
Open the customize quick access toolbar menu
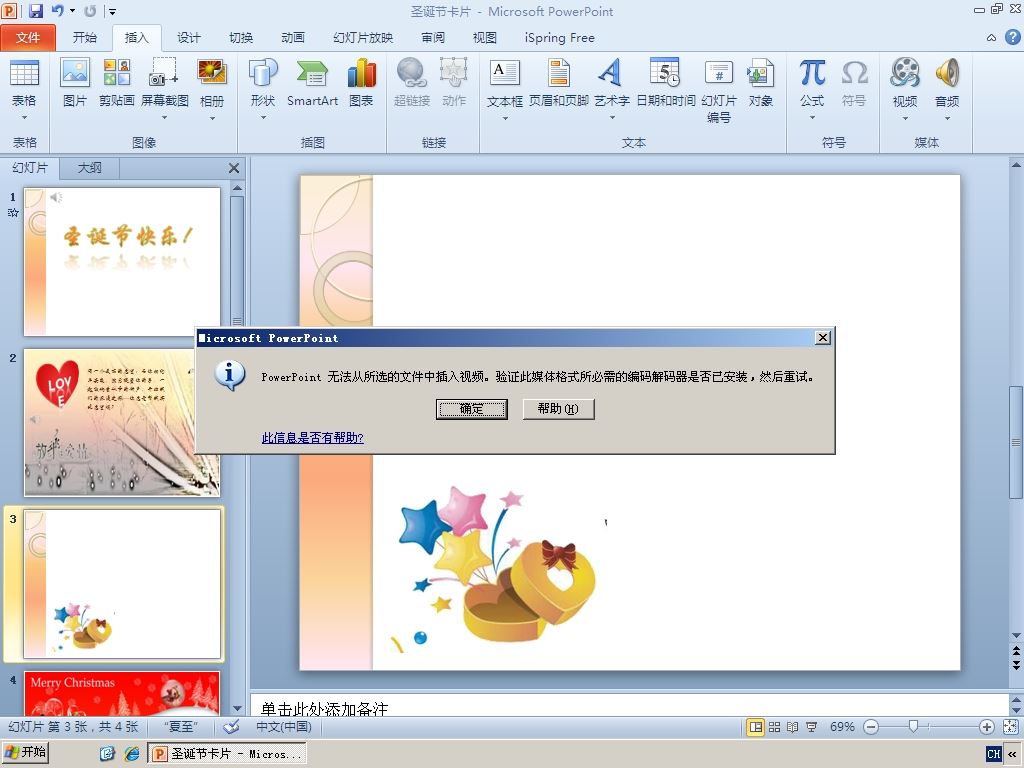(x=112, y=12)
